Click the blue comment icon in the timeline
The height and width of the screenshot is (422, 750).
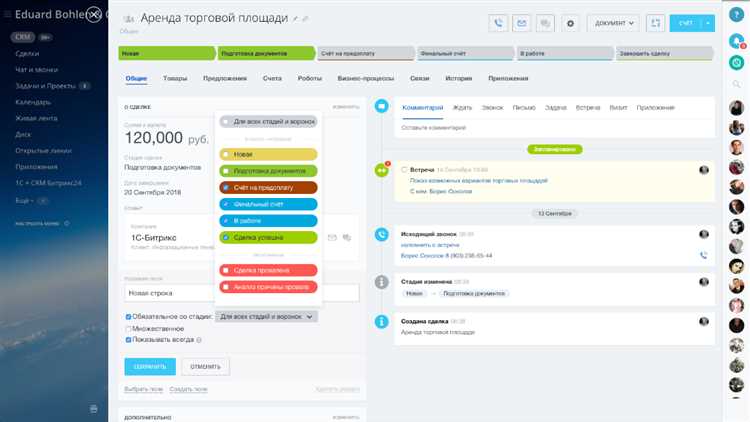pos(381,106)
